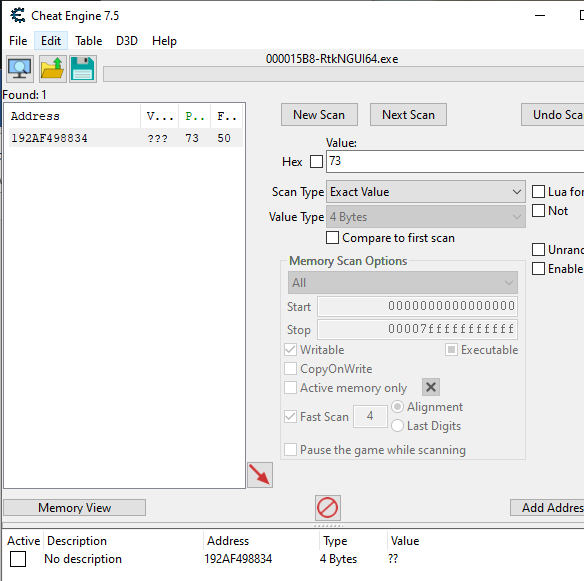
Task: Open the Edit menu
Action: tap(51, 41)
